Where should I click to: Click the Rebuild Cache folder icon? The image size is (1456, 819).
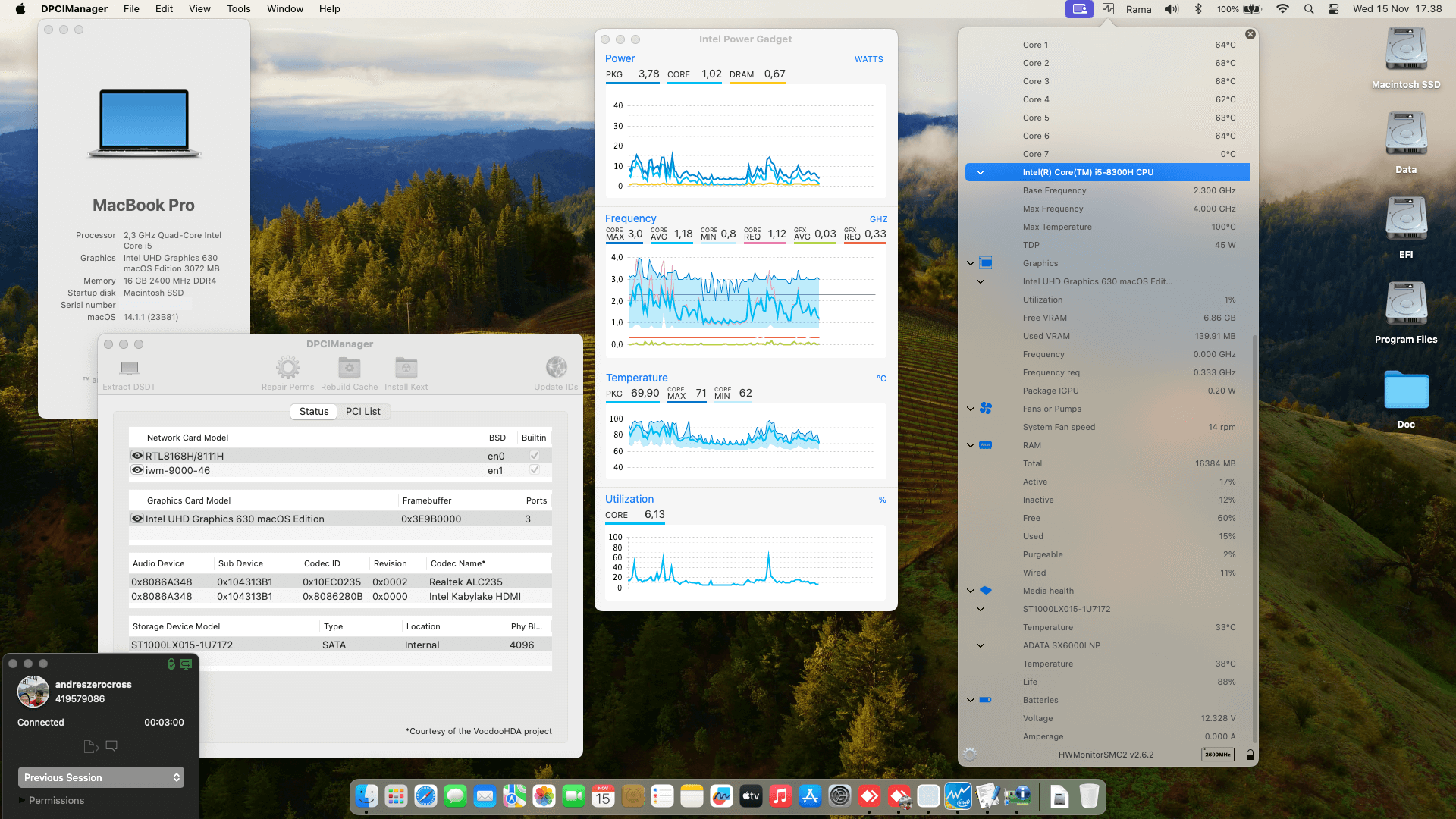pyautogui.click(x=349, y=368)
